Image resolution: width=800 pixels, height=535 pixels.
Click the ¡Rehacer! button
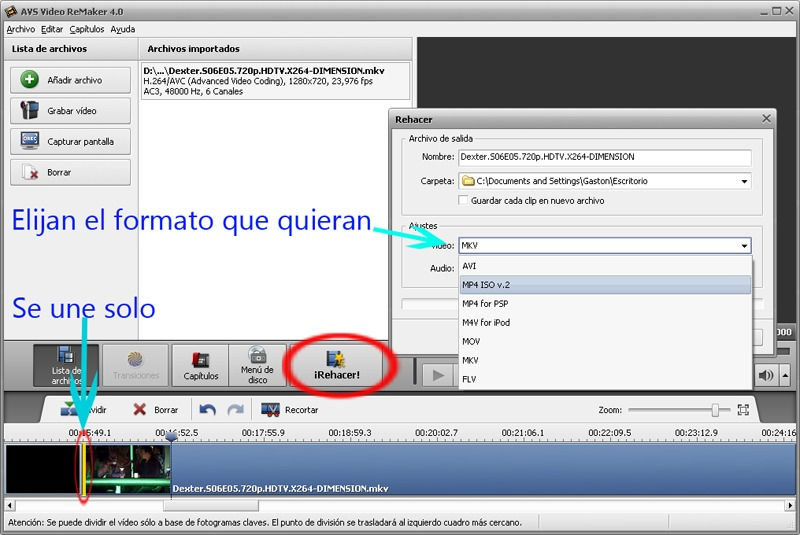pyautogui.click(x=337, y=365)
